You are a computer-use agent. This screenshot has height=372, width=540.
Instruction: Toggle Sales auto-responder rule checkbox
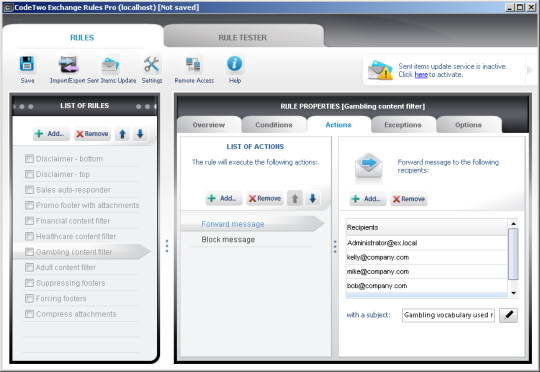29,190
